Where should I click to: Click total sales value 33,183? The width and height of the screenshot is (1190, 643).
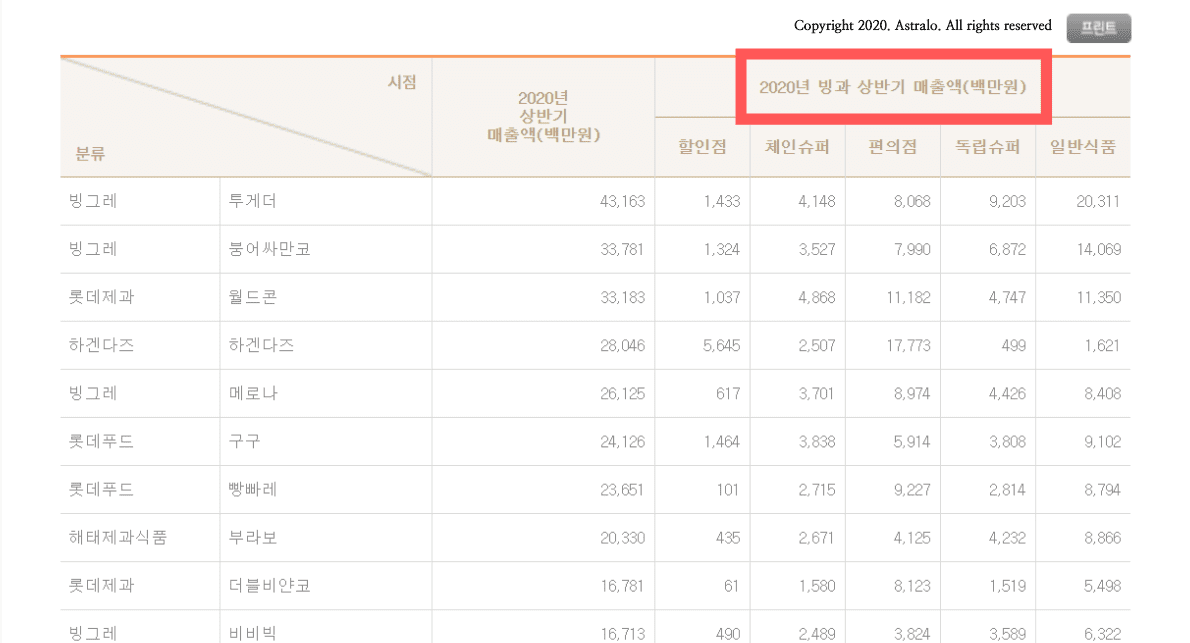click(x=622, y=298)
